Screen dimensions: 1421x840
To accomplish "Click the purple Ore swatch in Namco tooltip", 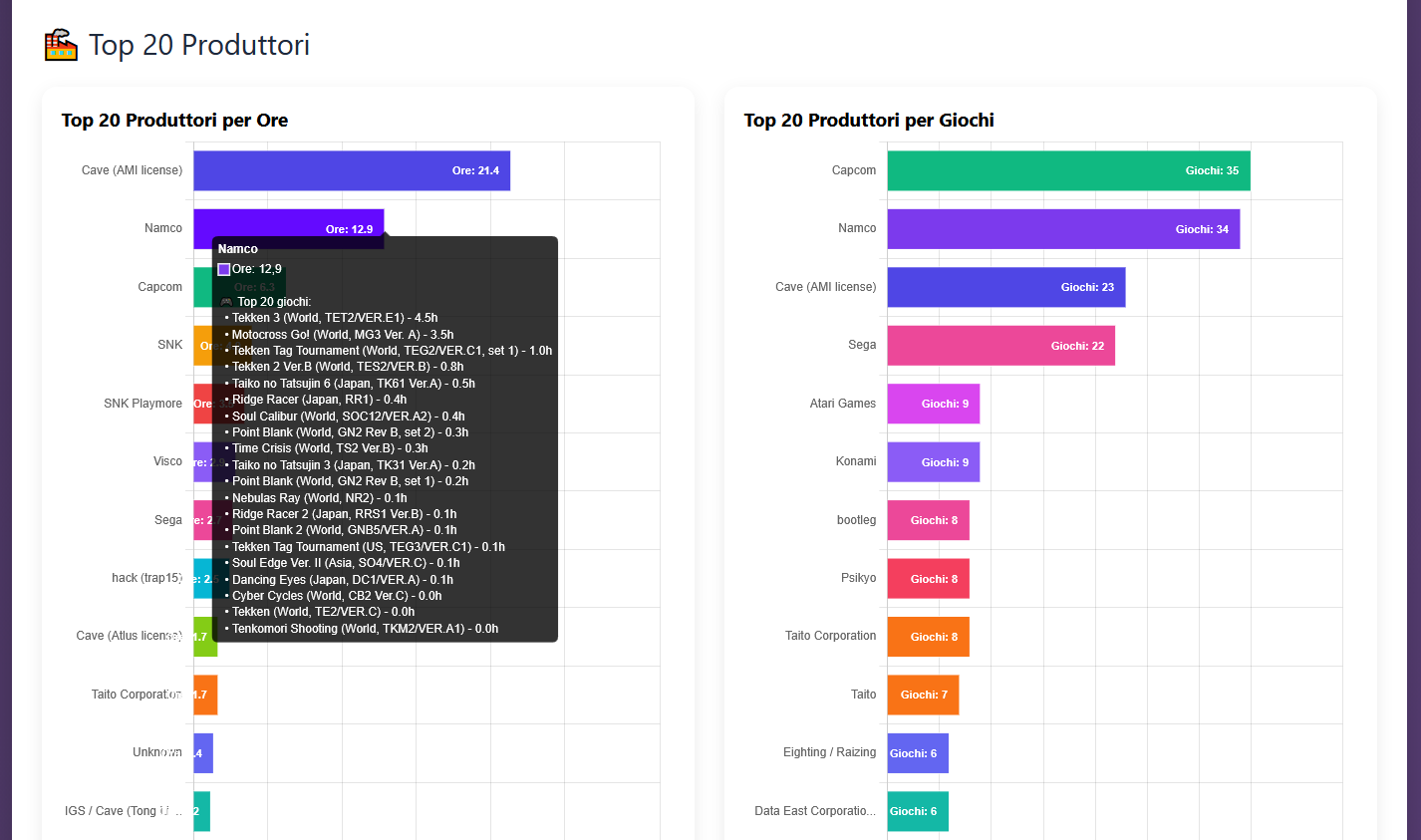I will 224,269.
